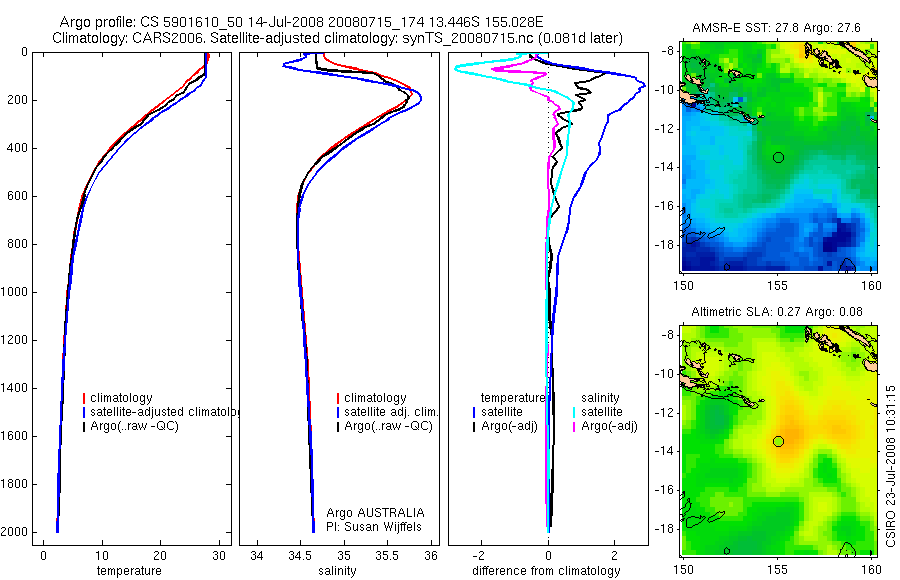Click the 'Climatology: CARS2006' subtitle line
This screenshot has width=900, height=580.
338,38
